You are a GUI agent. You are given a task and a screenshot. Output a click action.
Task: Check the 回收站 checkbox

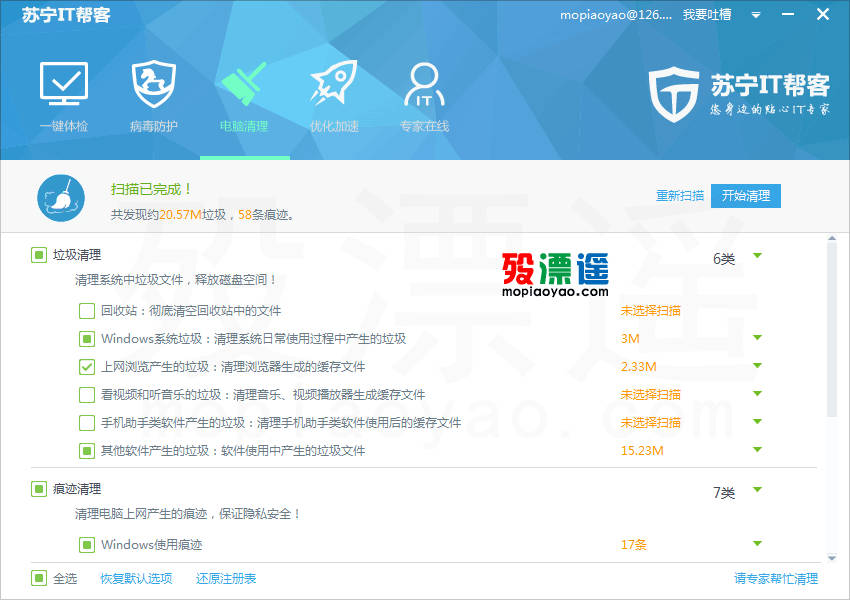(x=87, y=311)
